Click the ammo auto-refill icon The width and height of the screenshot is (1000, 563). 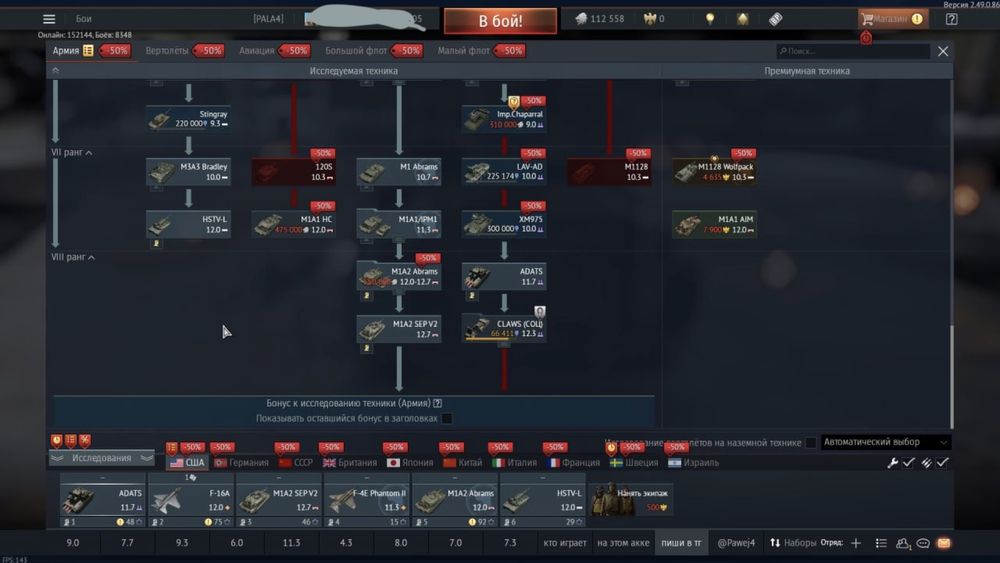[x=926, y=463]
